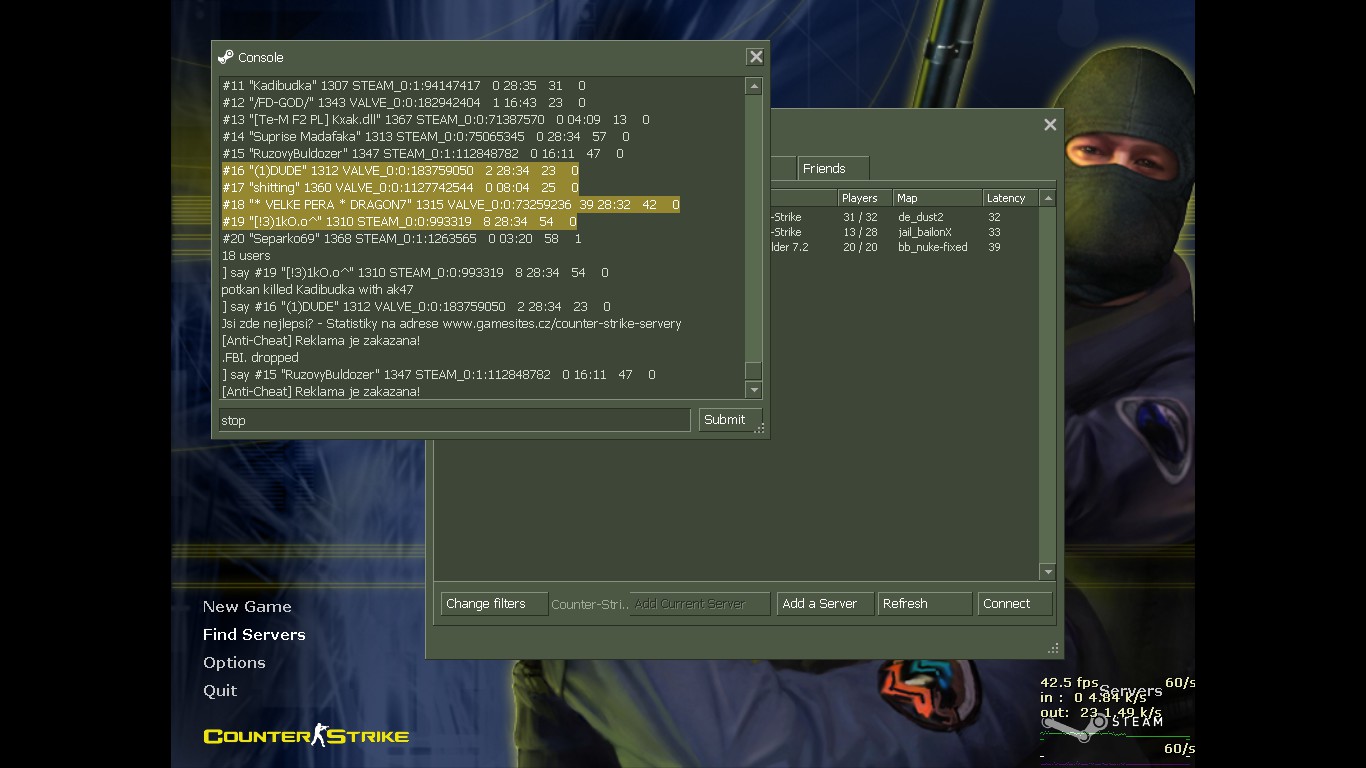Close the Console window
Image resolution: width=1366 pixels, height=768 pixels.
756,57
